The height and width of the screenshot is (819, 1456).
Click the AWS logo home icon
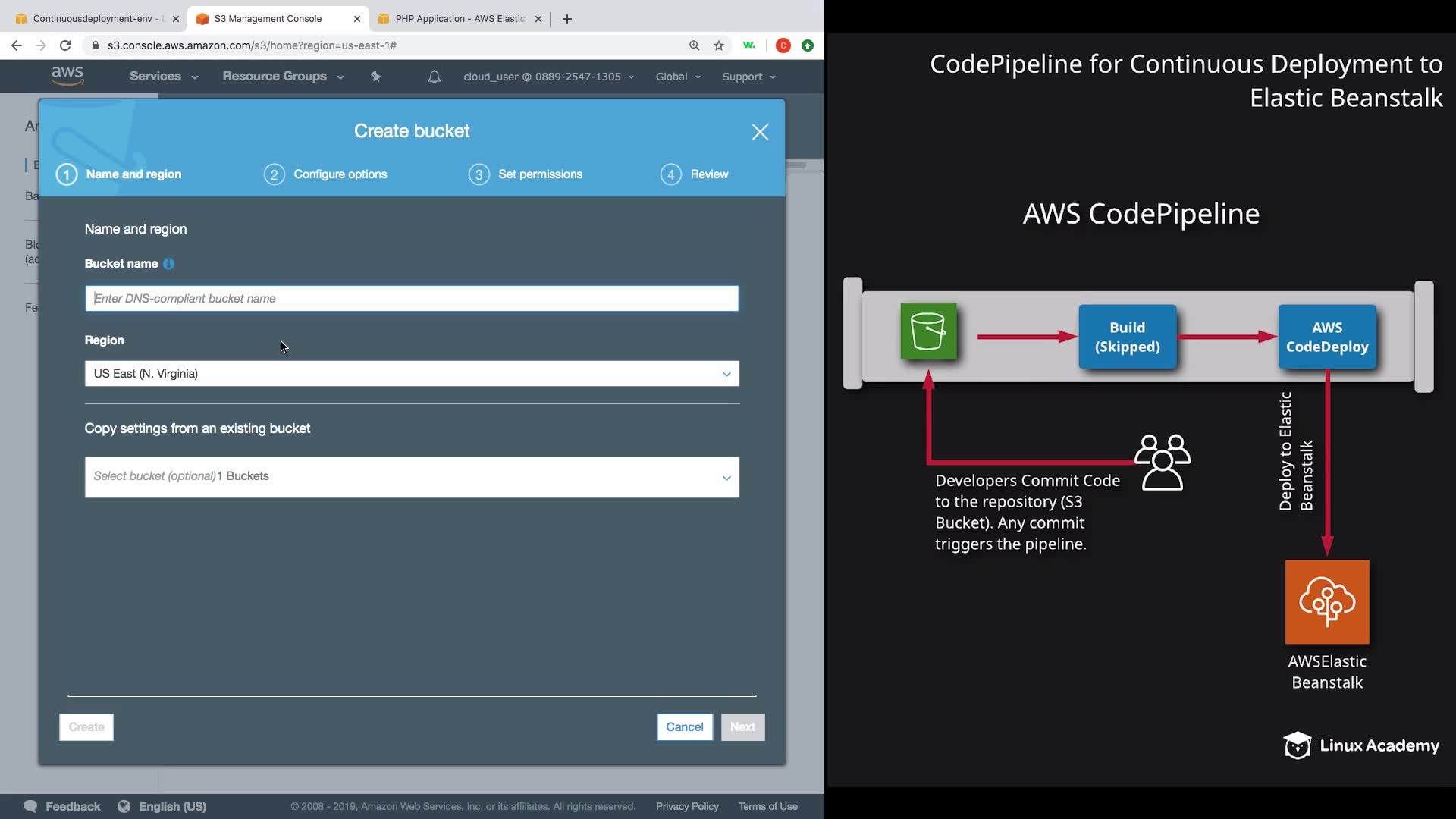pos(67,76)
